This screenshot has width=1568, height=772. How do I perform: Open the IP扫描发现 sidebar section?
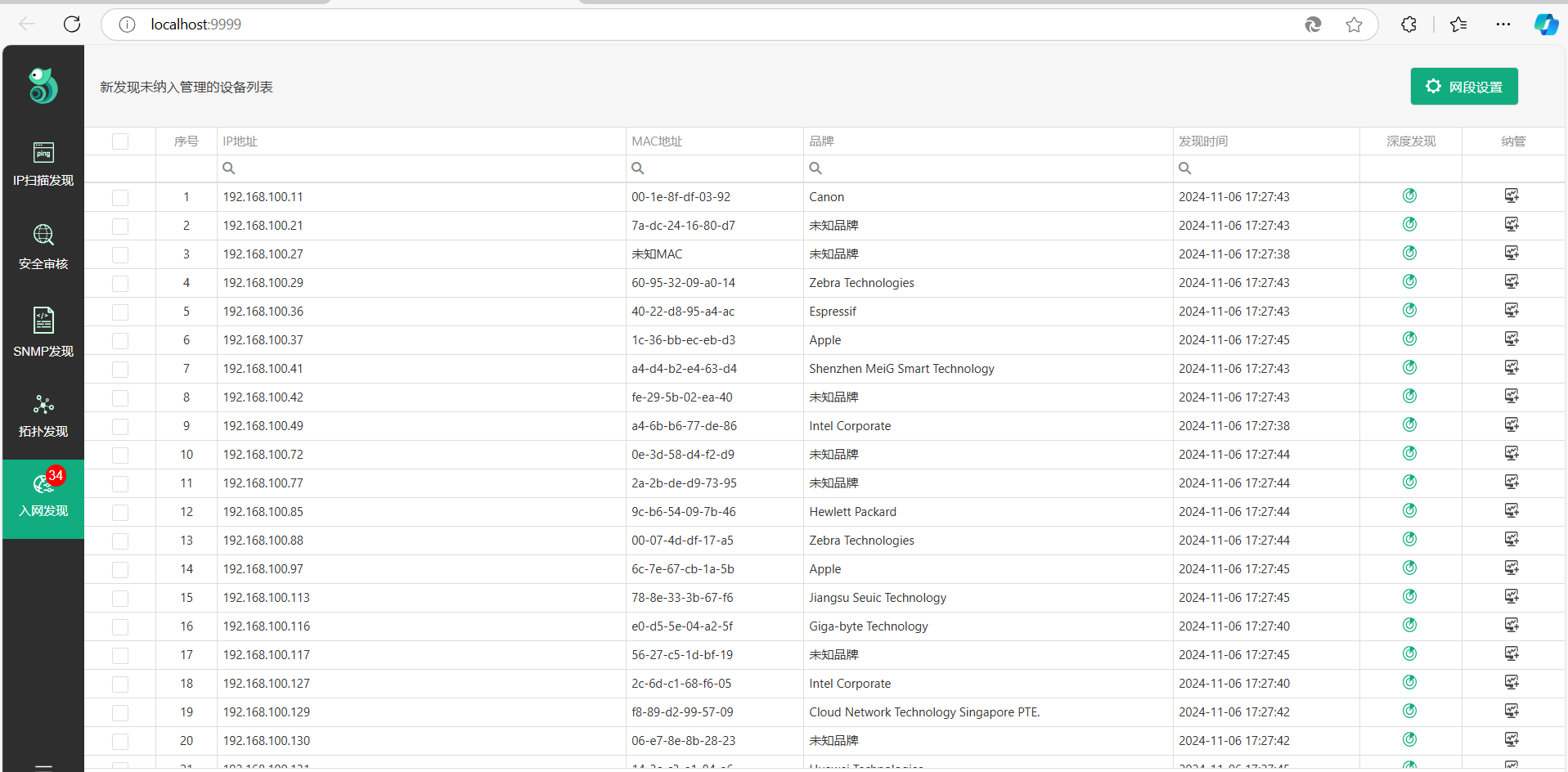click(x=43, y=164)
